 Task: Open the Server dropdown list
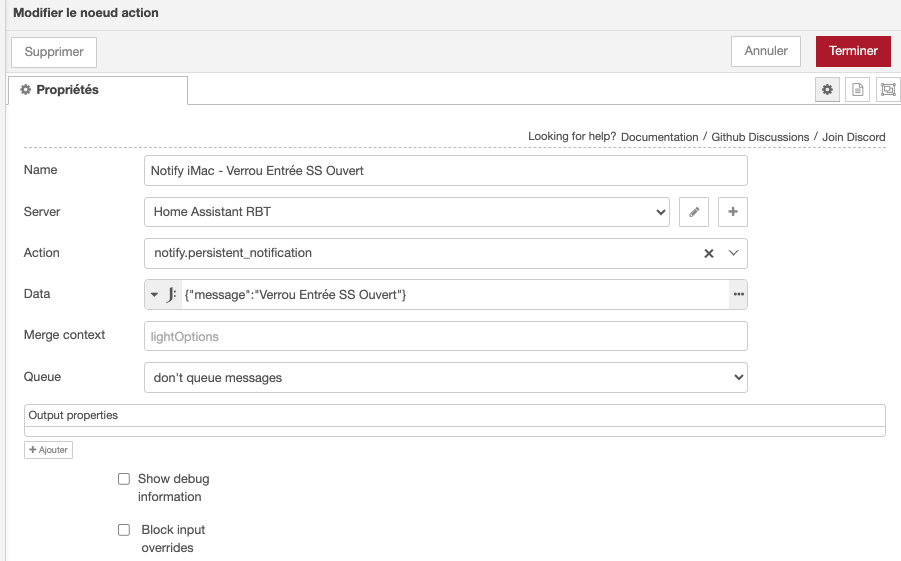click(x=407, y=212)
